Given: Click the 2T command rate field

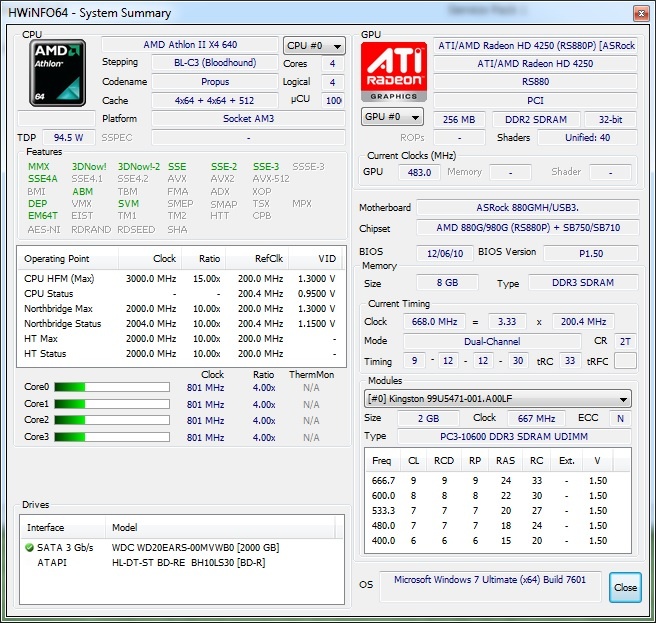Looking at the screenshot, I should pos(625,341).
